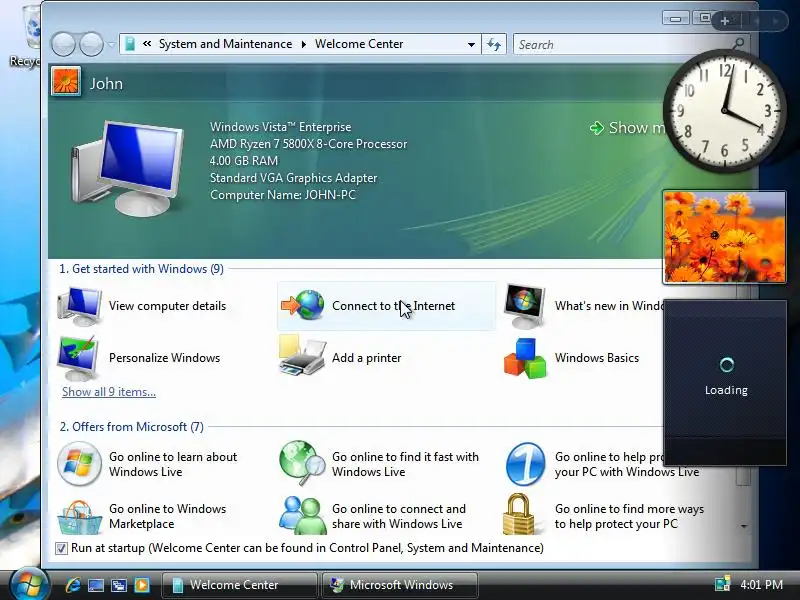Click the connect and share people icon
Viewport: 800px width, 600px height.
click(x=302, y=515)
